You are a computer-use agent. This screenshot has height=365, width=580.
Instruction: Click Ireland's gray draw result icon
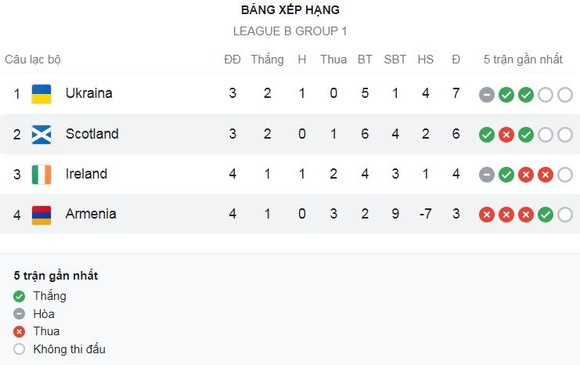[487, 175]
